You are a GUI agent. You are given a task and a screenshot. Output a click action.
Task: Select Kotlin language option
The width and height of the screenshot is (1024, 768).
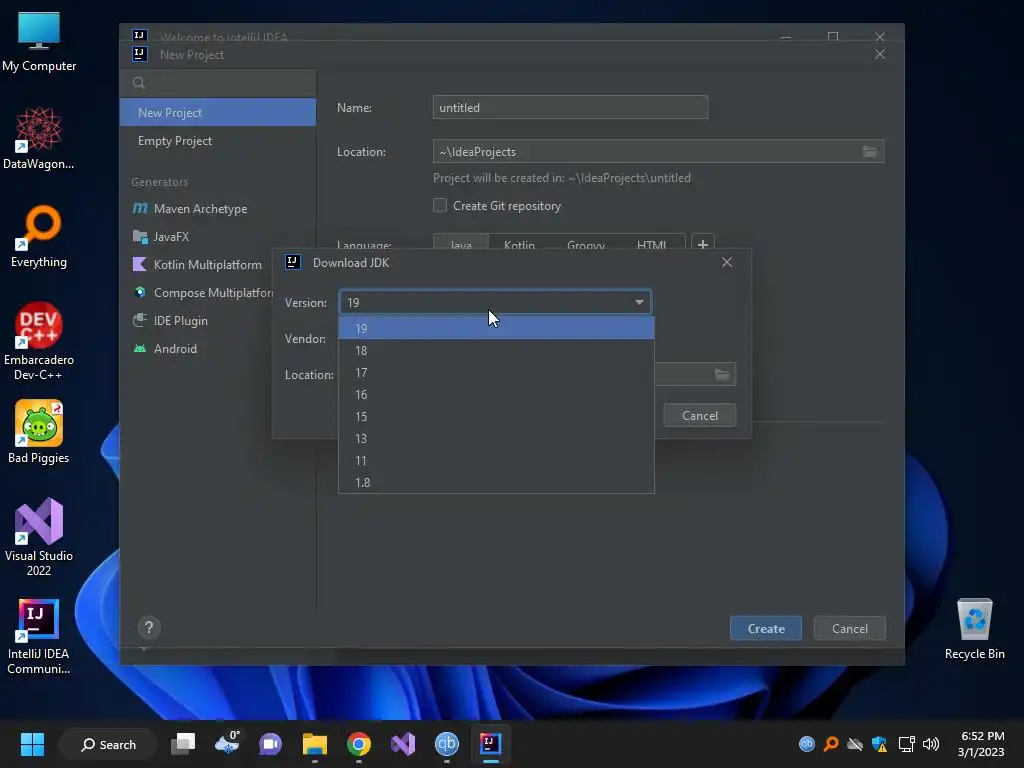click(x=519, y=245)
